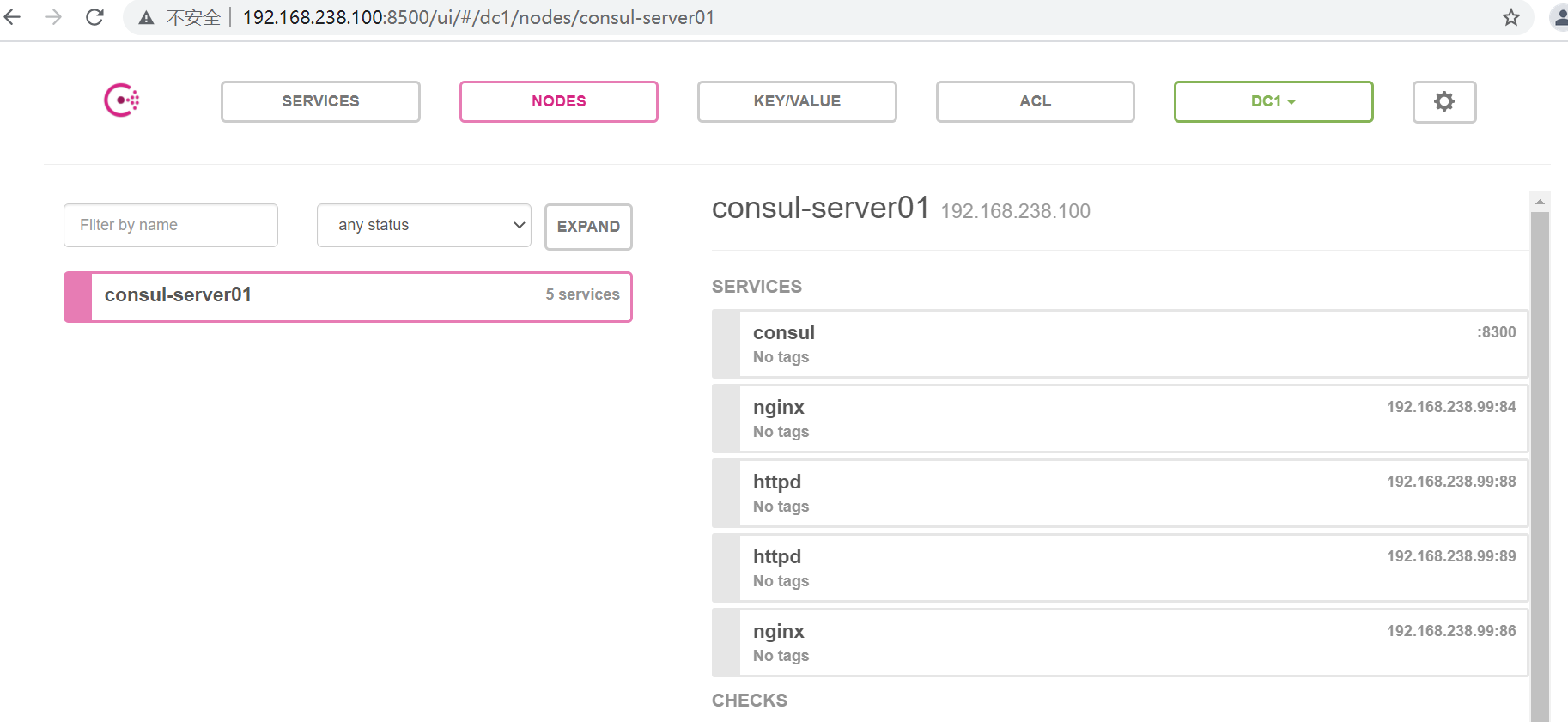Click the consul-server01 heading text
The width and height of the screenshot is (1568, 722).
pos(820,208)
